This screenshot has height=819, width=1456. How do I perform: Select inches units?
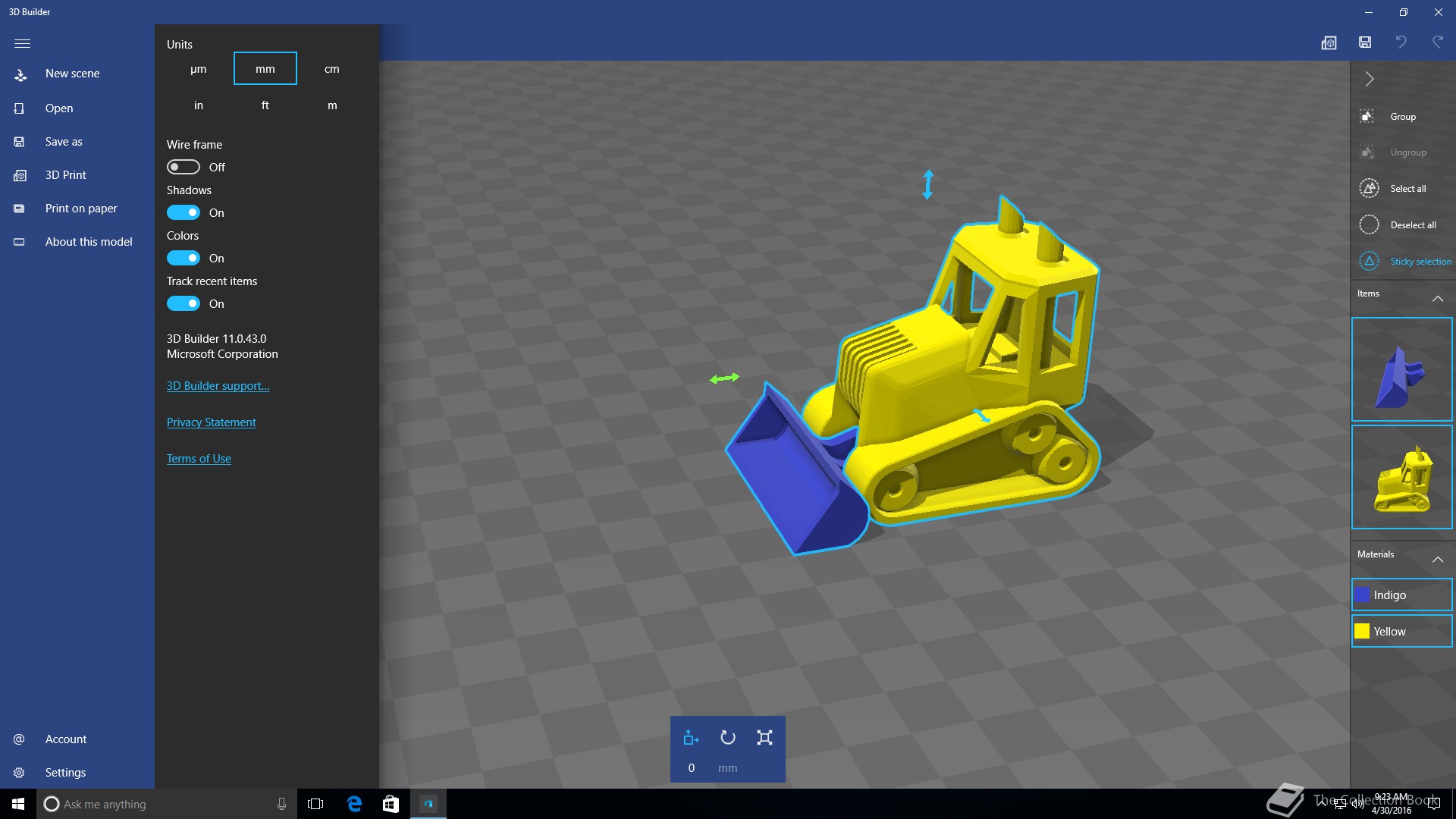(x=199, y=105)
